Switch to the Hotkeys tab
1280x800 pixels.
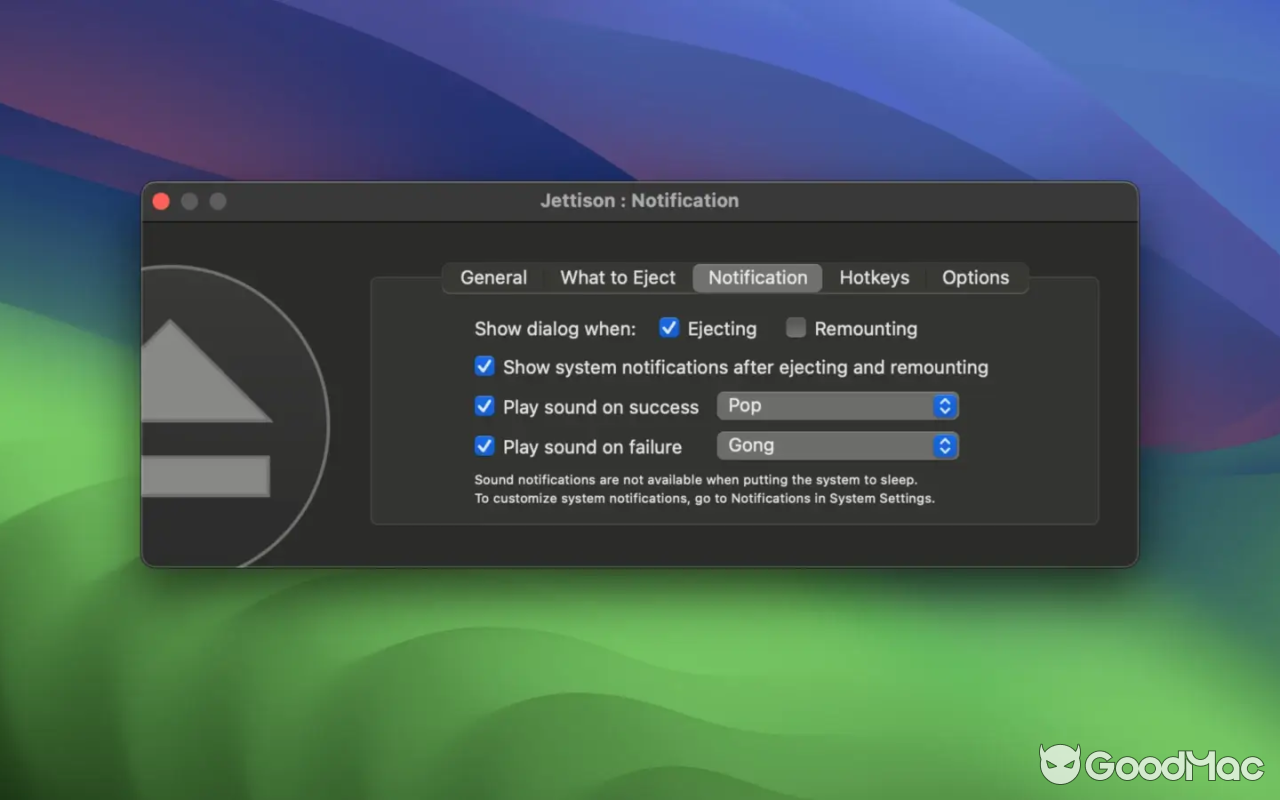tap(874, 277)
